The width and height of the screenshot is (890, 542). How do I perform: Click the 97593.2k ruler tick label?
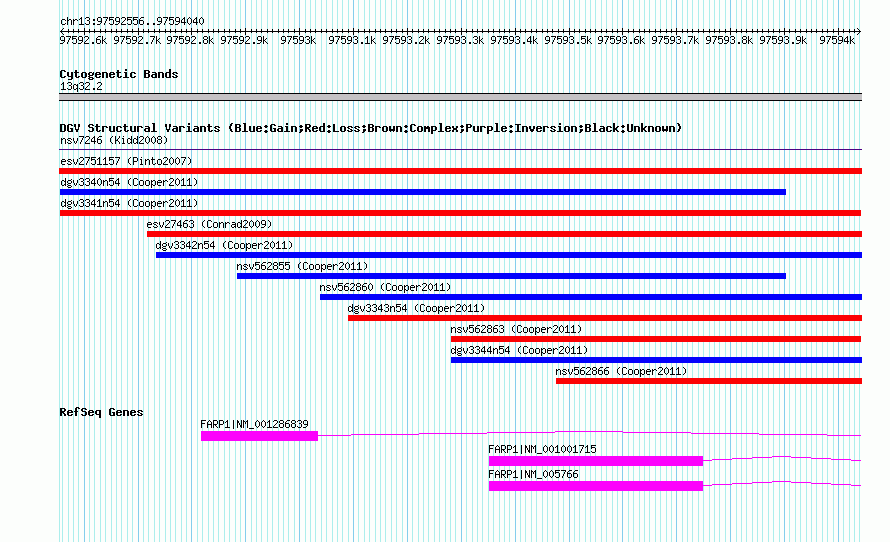coord(406,40)
